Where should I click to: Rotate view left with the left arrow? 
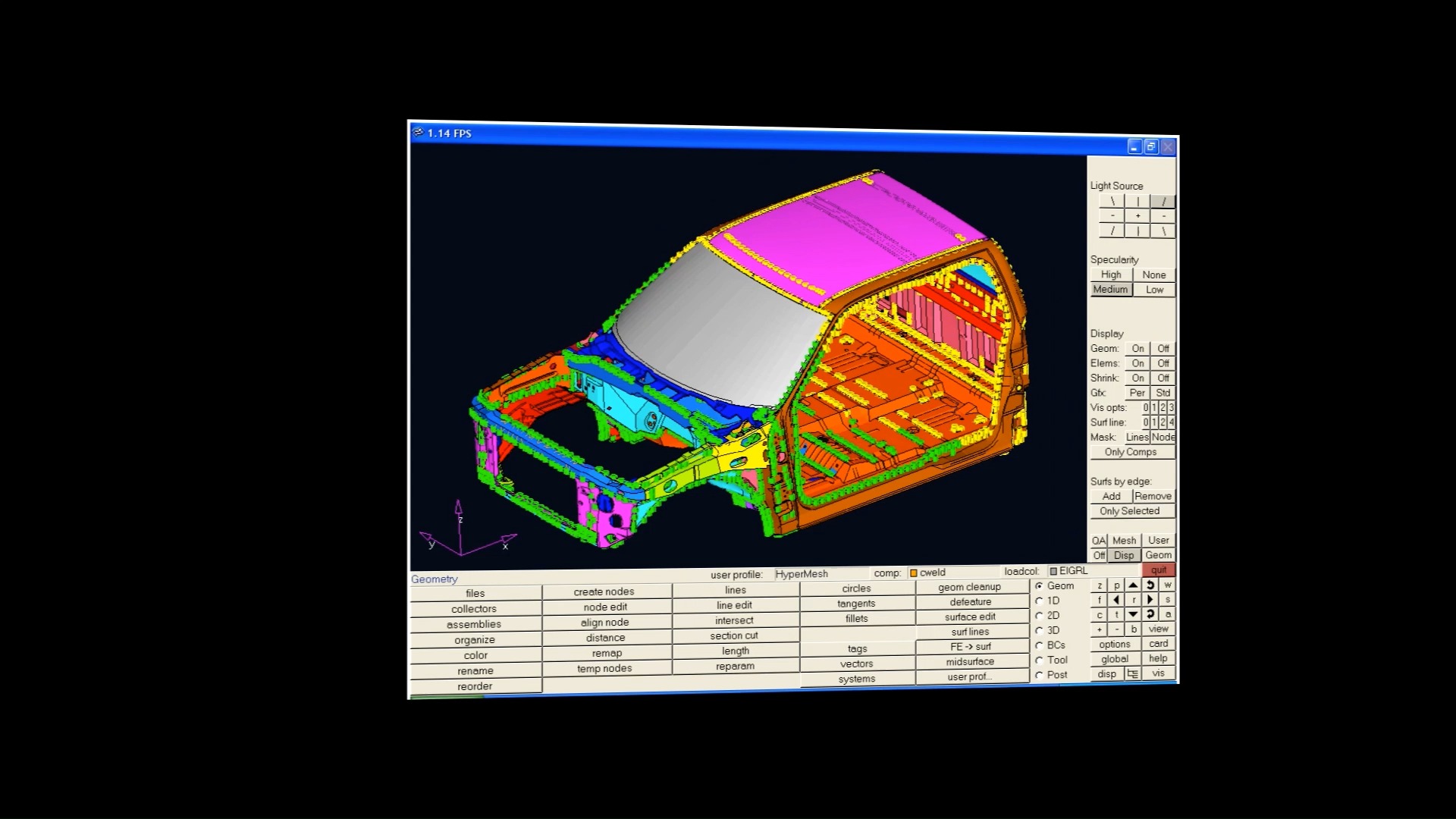tap(1116, 600)
